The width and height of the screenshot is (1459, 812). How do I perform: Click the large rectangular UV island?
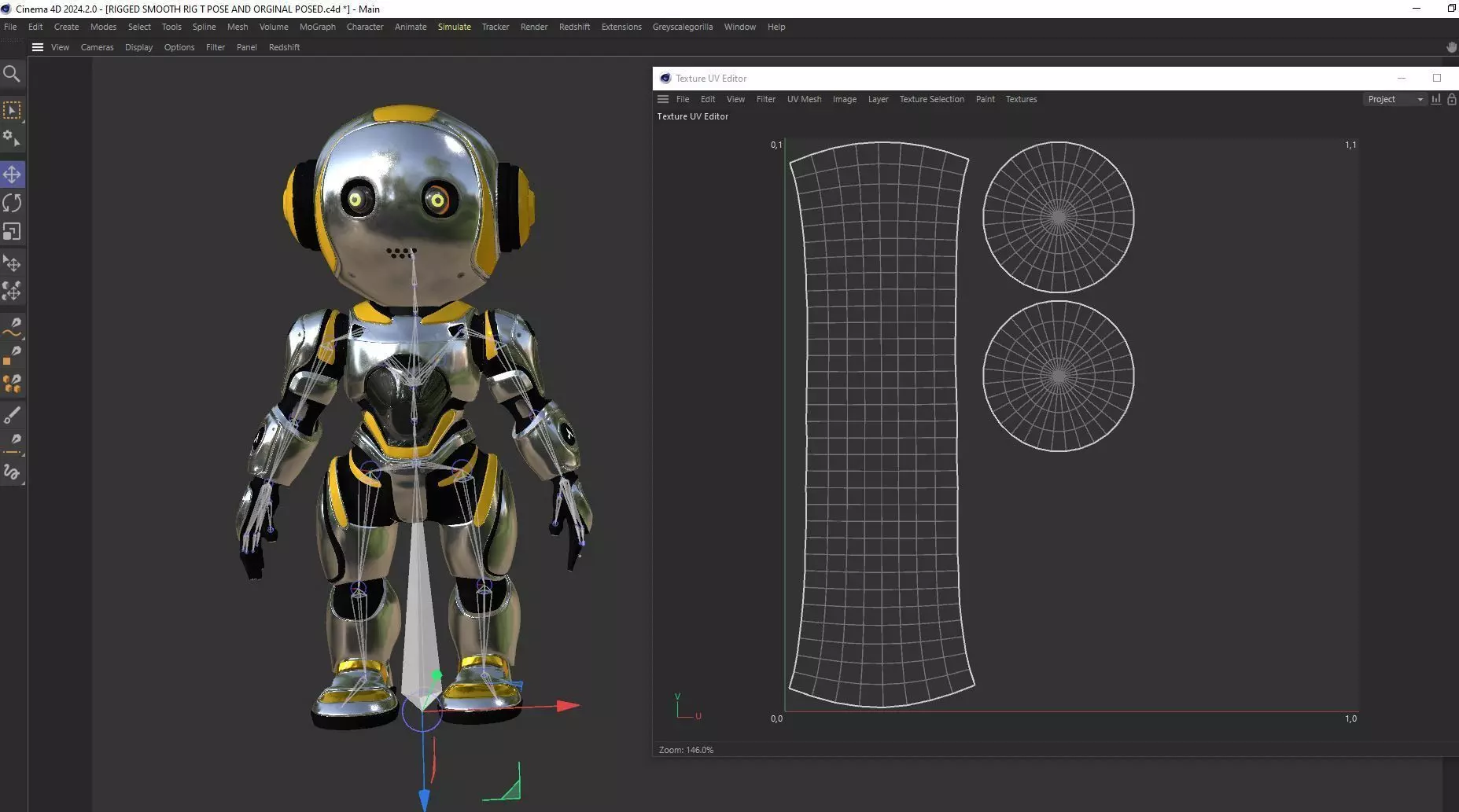(881, 424)
